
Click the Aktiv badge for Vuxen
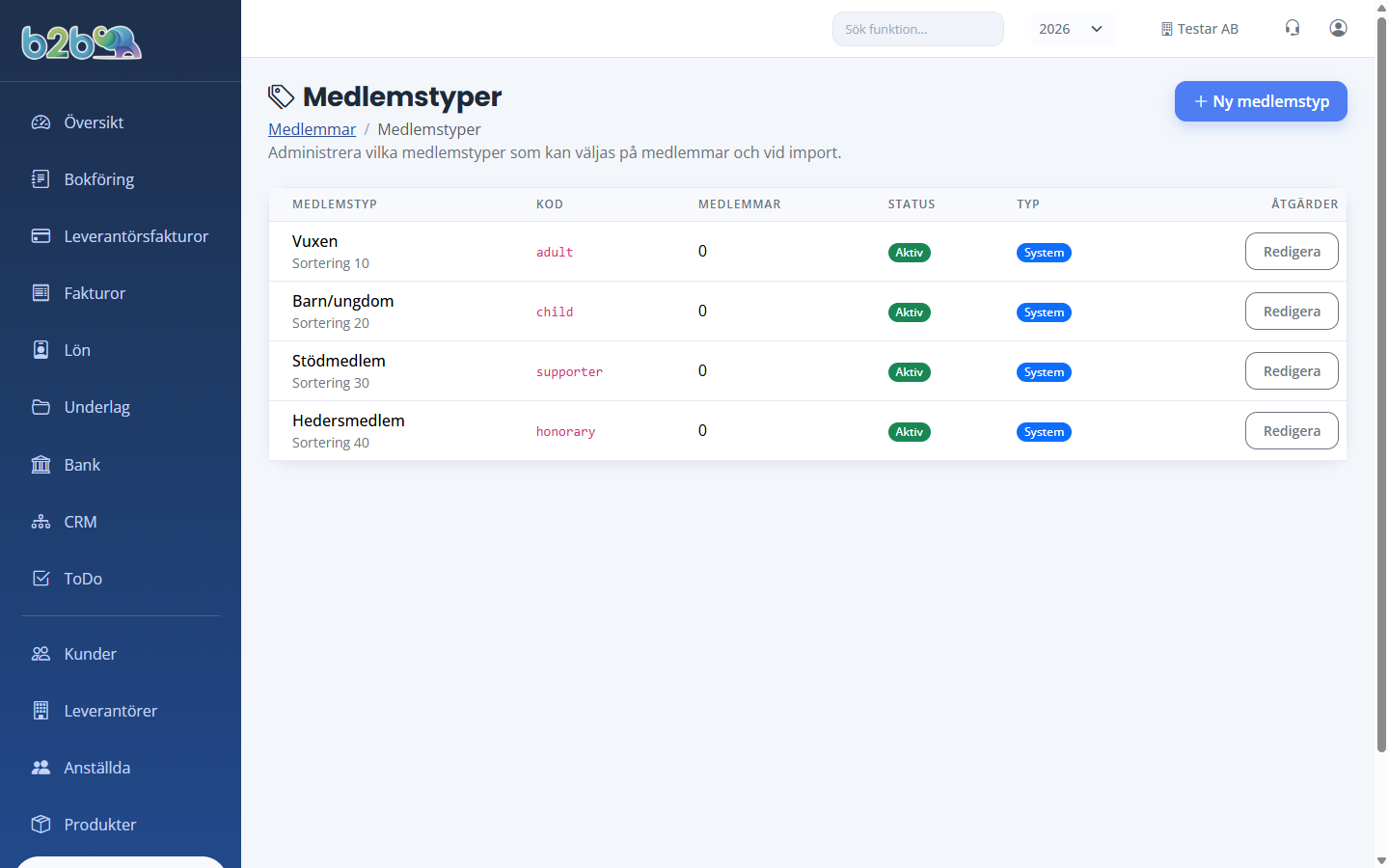pos(909,253)
